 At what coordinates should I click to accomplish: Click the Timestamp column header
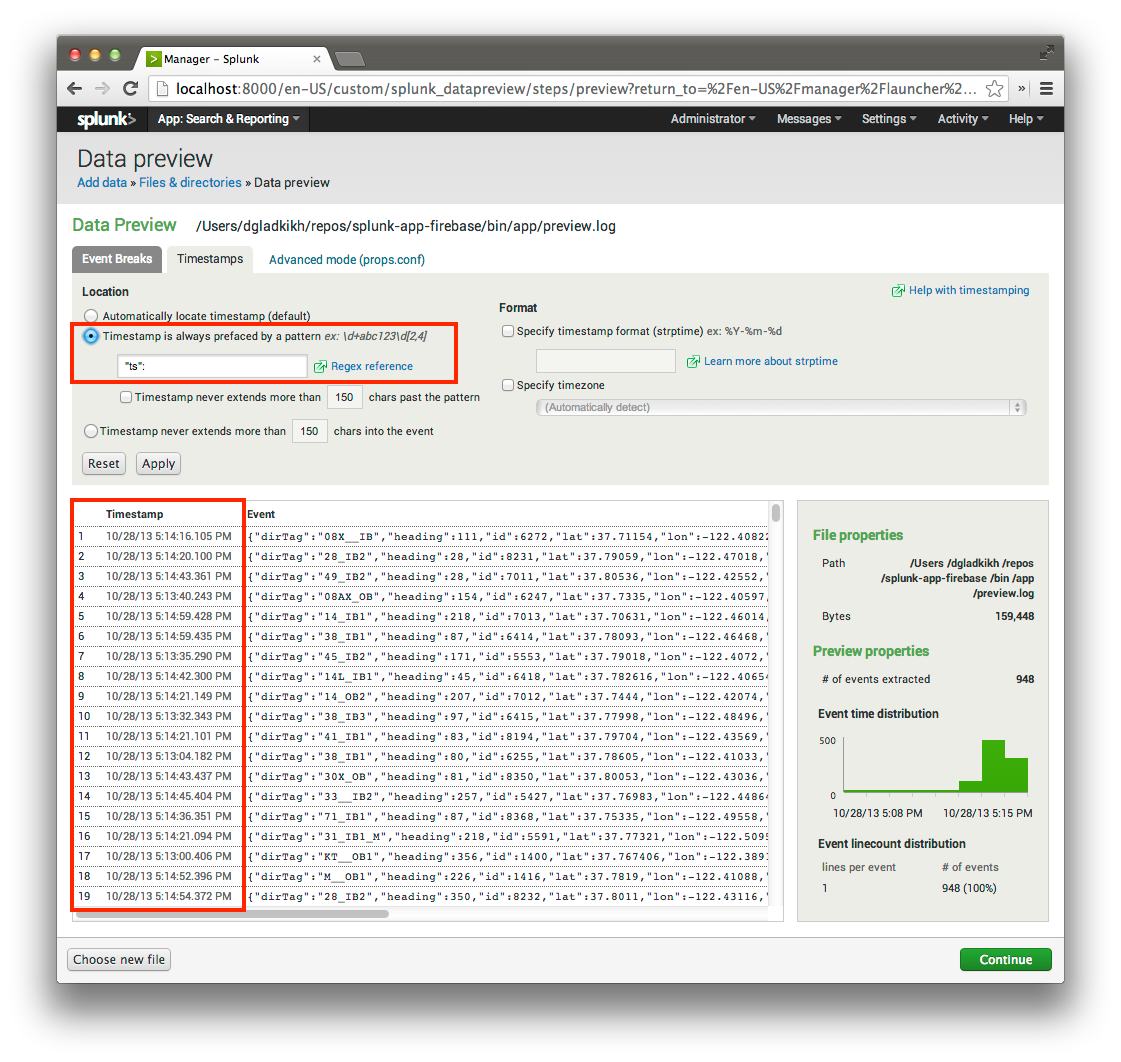(x=134, y=514)
